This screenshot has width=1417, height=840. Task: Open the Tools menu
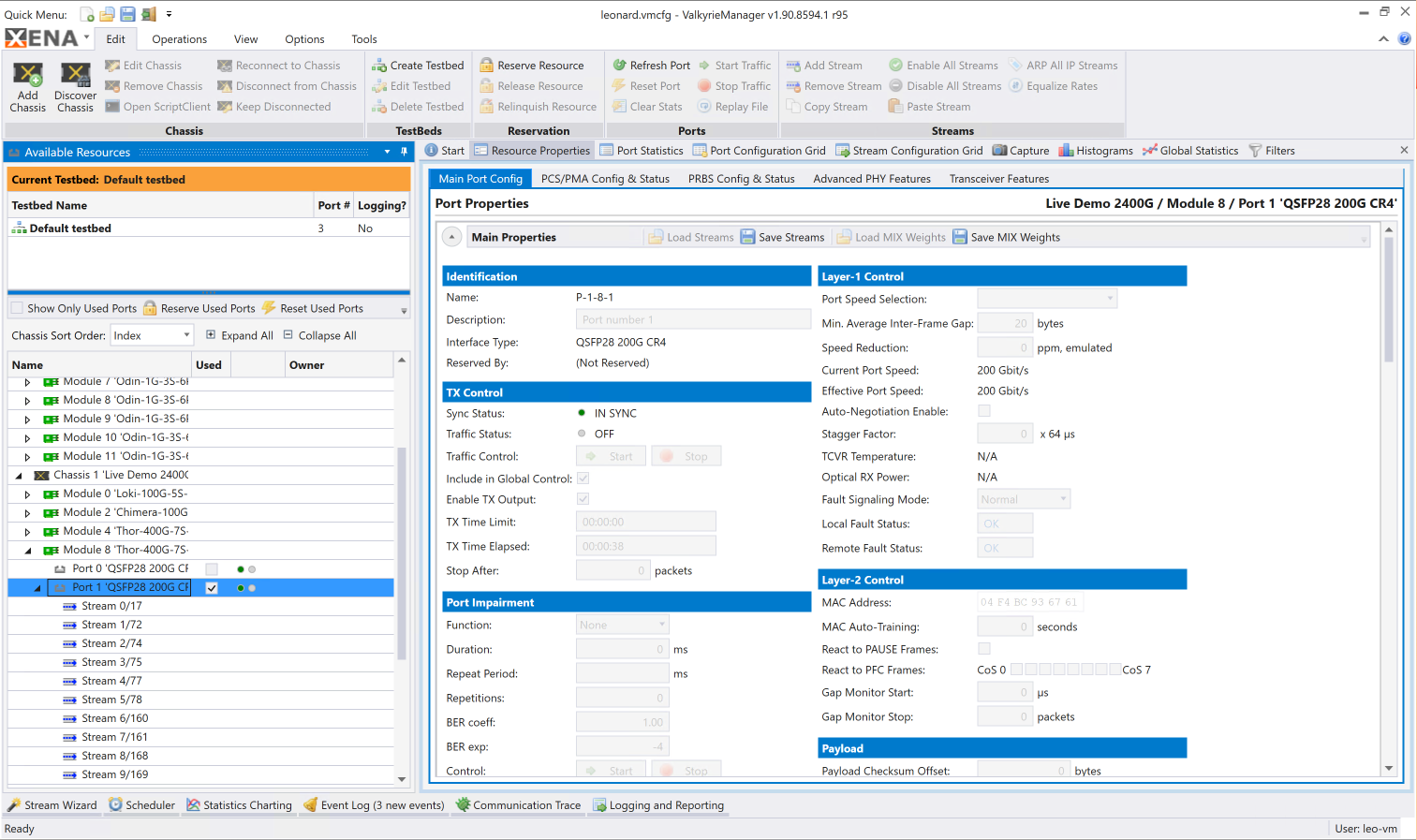pos(363,39)
